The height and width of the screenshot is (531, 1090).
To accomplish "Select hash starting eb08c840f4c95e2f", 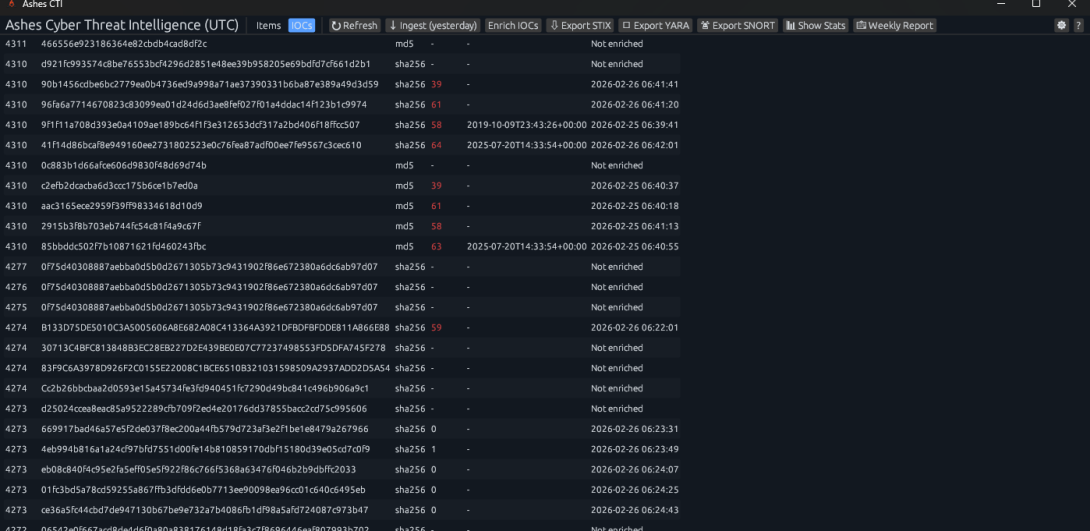I will click(198, 470).
